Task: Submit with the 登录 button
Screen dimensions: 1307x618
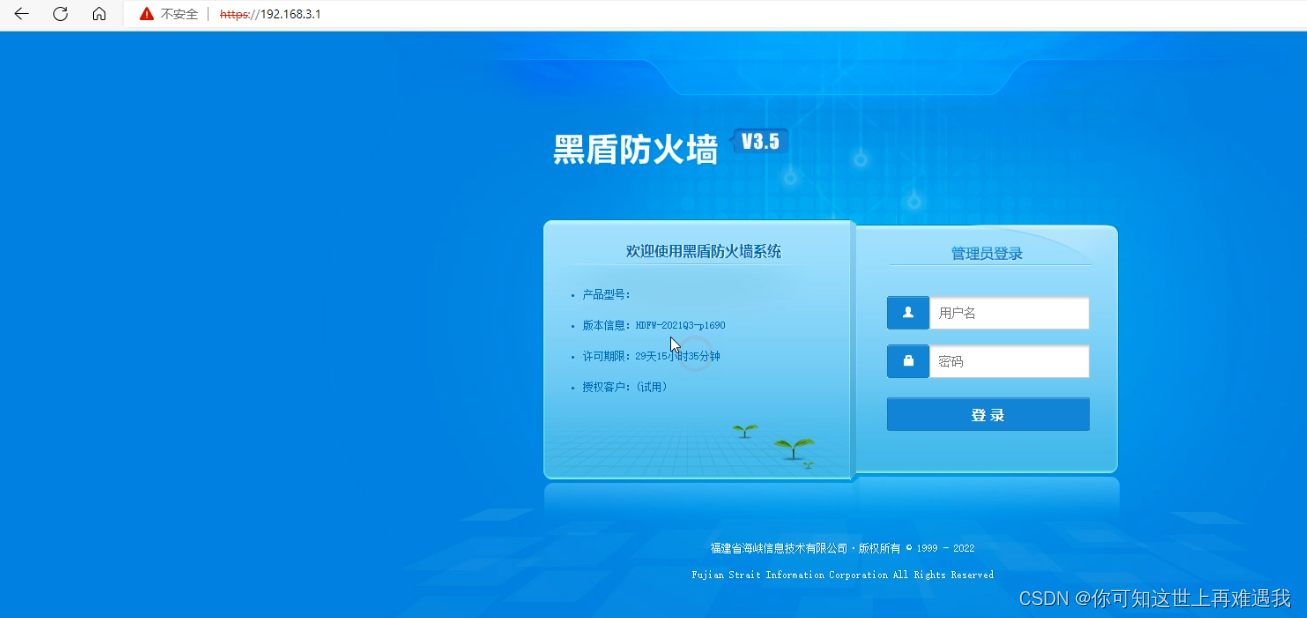Action: pos(988,414)
